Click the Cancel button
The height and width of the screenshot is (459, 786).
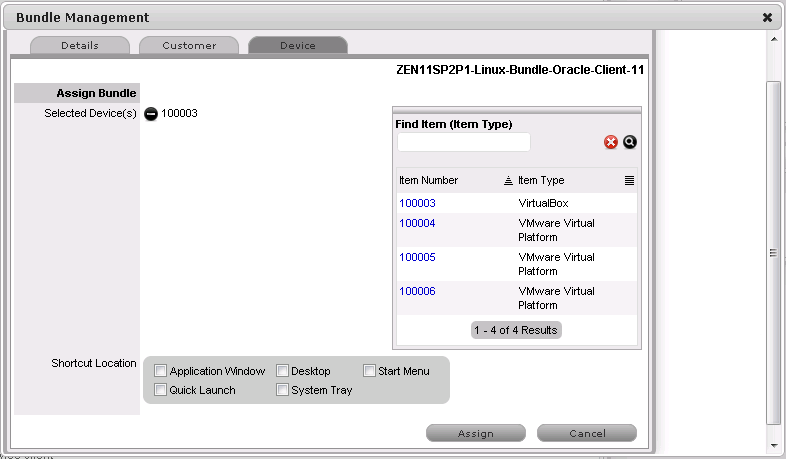point(587,434)
